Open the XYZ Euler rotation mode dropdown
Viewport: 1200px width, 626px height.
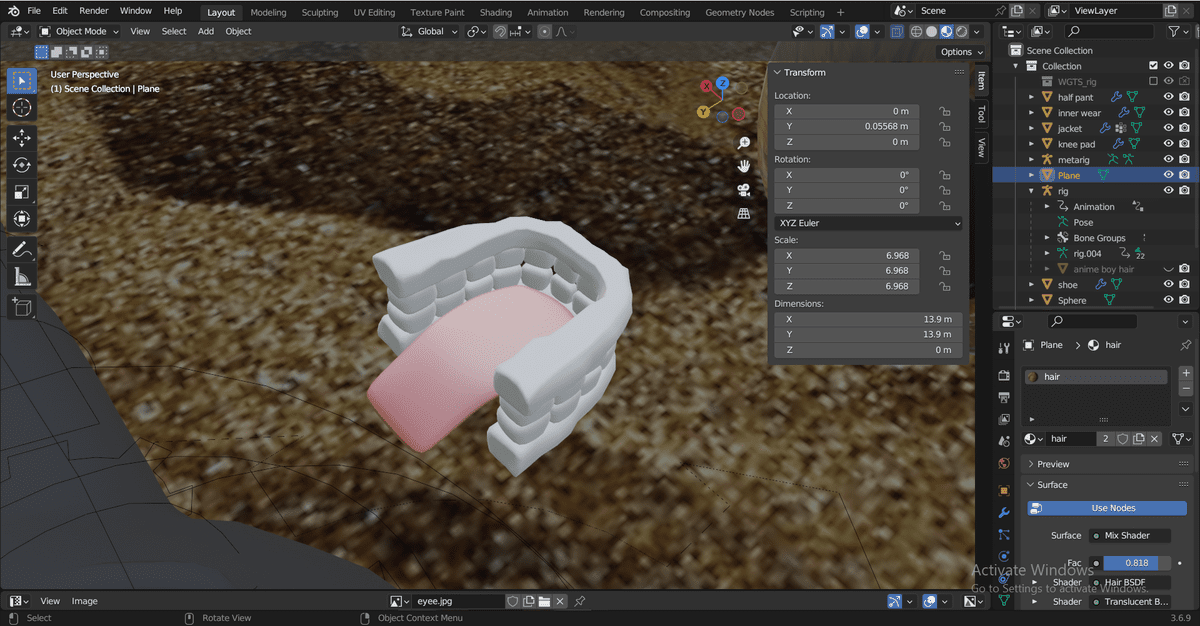pyautogui.click(x=868, y=223)
